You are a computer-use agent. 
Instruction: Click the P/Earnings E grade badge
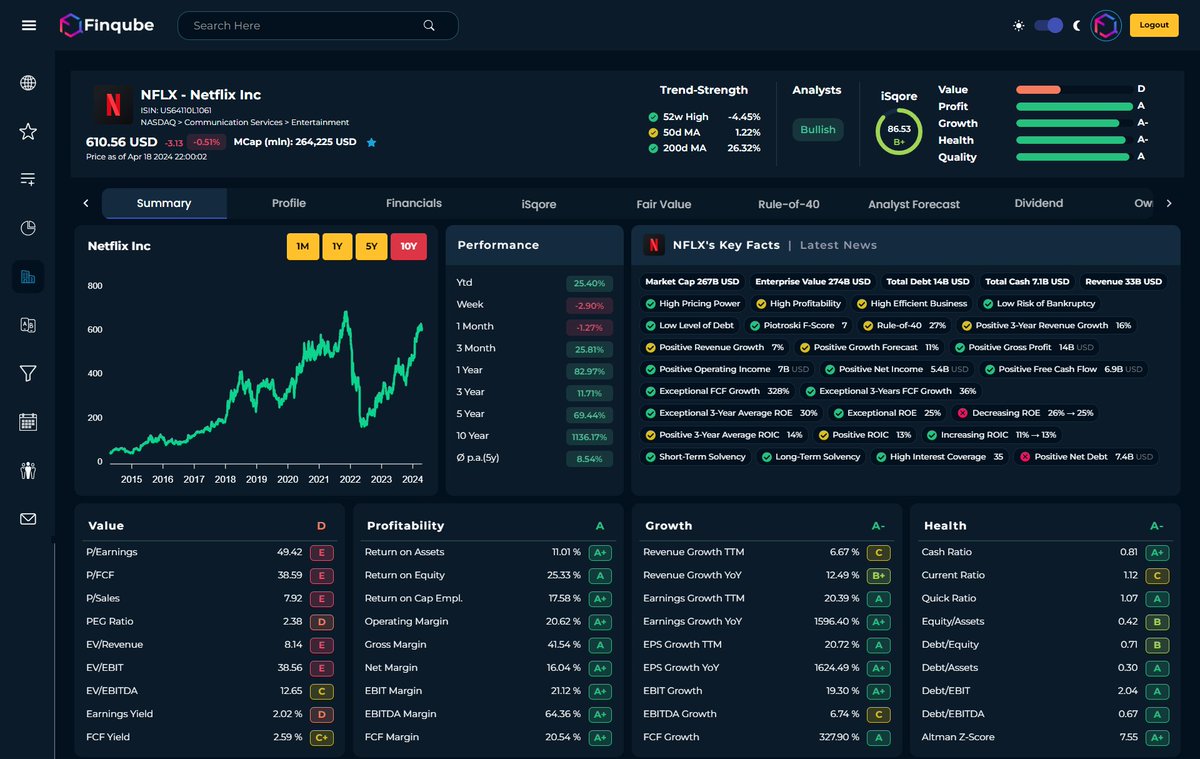[x=322, y=552]
